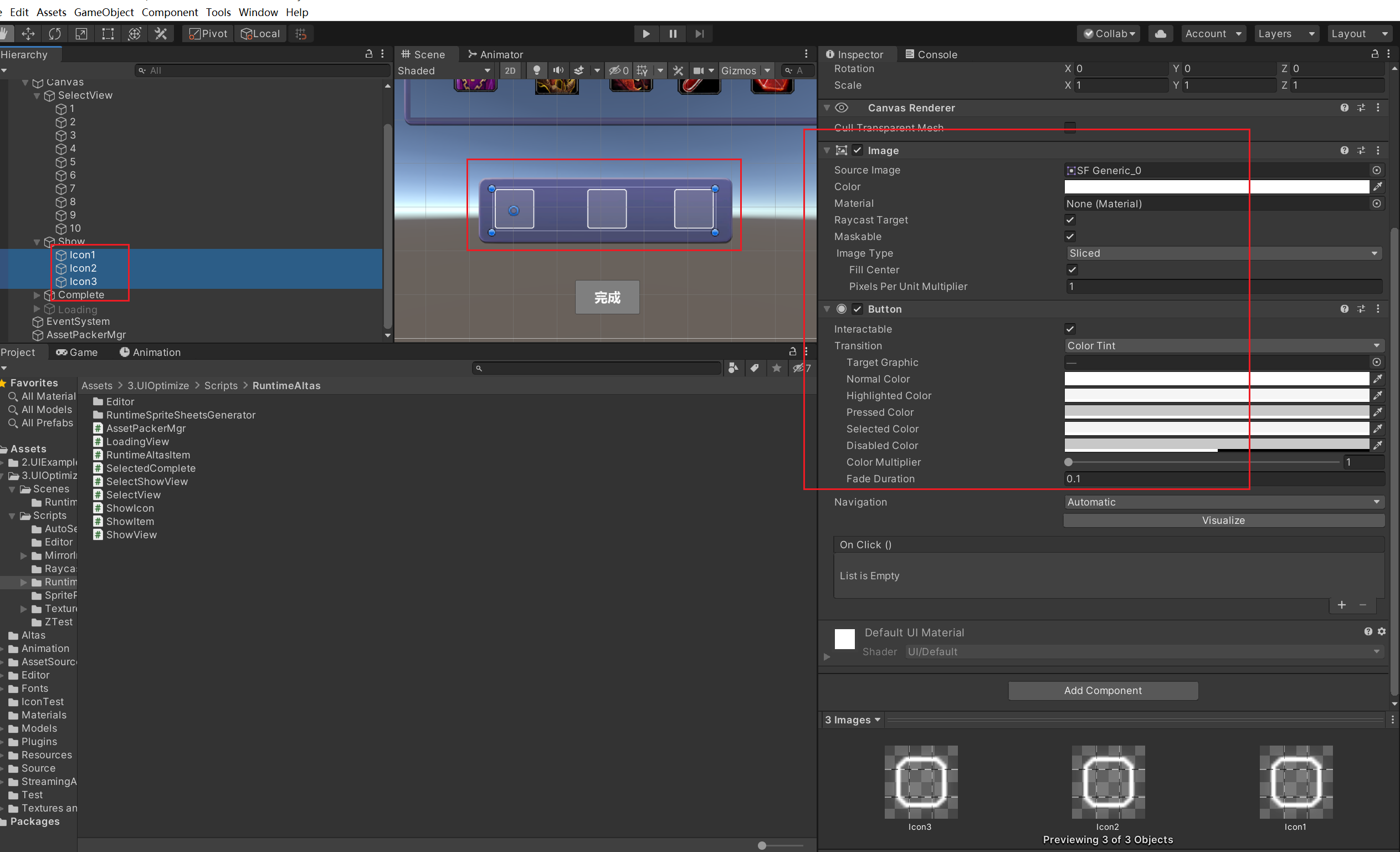Lock the Inspector panel
This screenshot has width=1400, height=852.
tap(1375, 54)
